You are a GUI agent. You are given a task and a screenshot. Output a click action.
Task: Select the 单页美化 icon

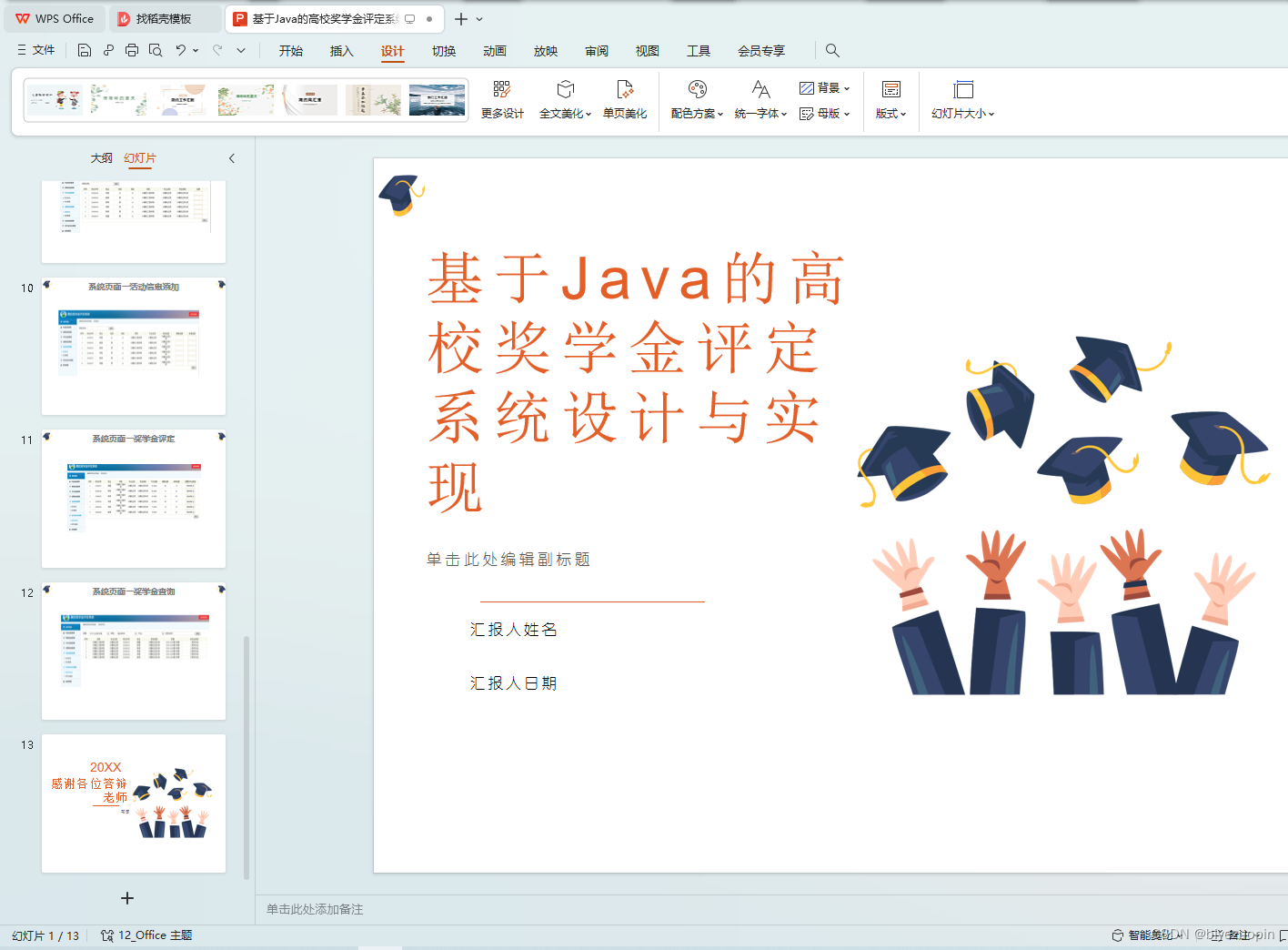point(624,98)
